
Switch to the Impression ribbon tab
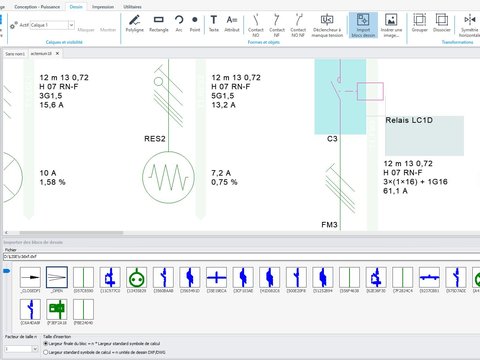(103, 7)
